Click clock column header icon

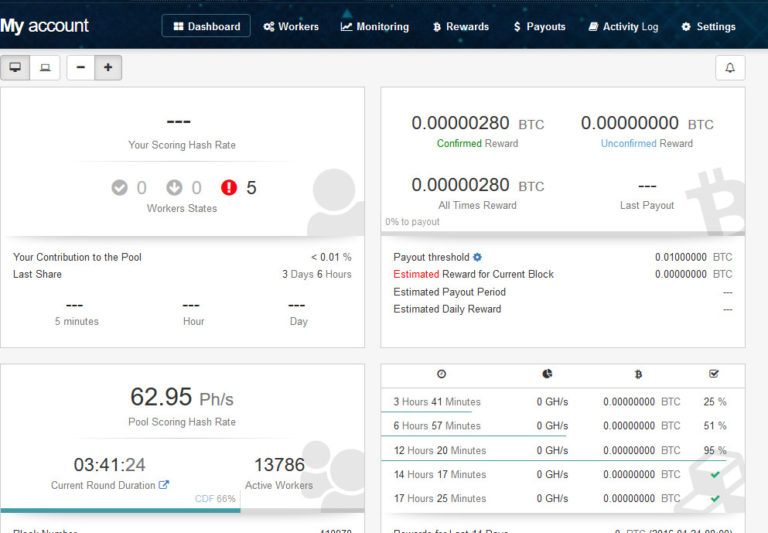point(441,374)
